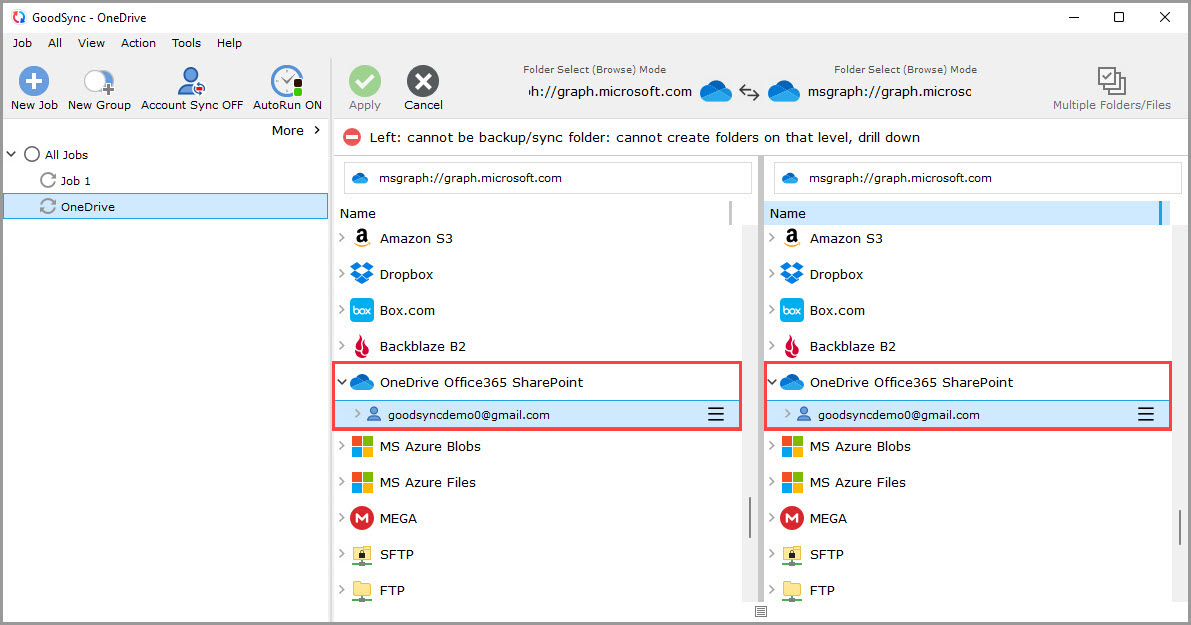The width and height of the screenshot is (1191, 625).
Task: Click the New Job plus icon
Action: [x=33, y=81]
